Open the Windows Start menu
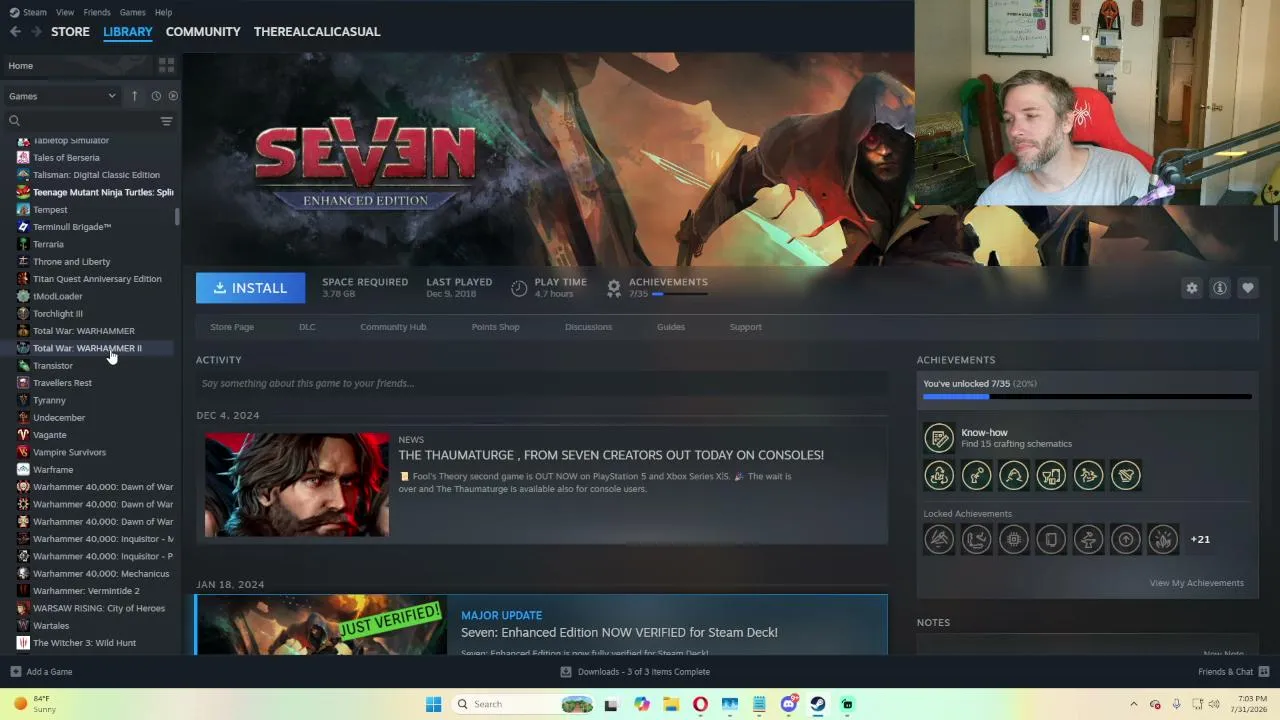 pyautogui.click(x=433, y=704)
